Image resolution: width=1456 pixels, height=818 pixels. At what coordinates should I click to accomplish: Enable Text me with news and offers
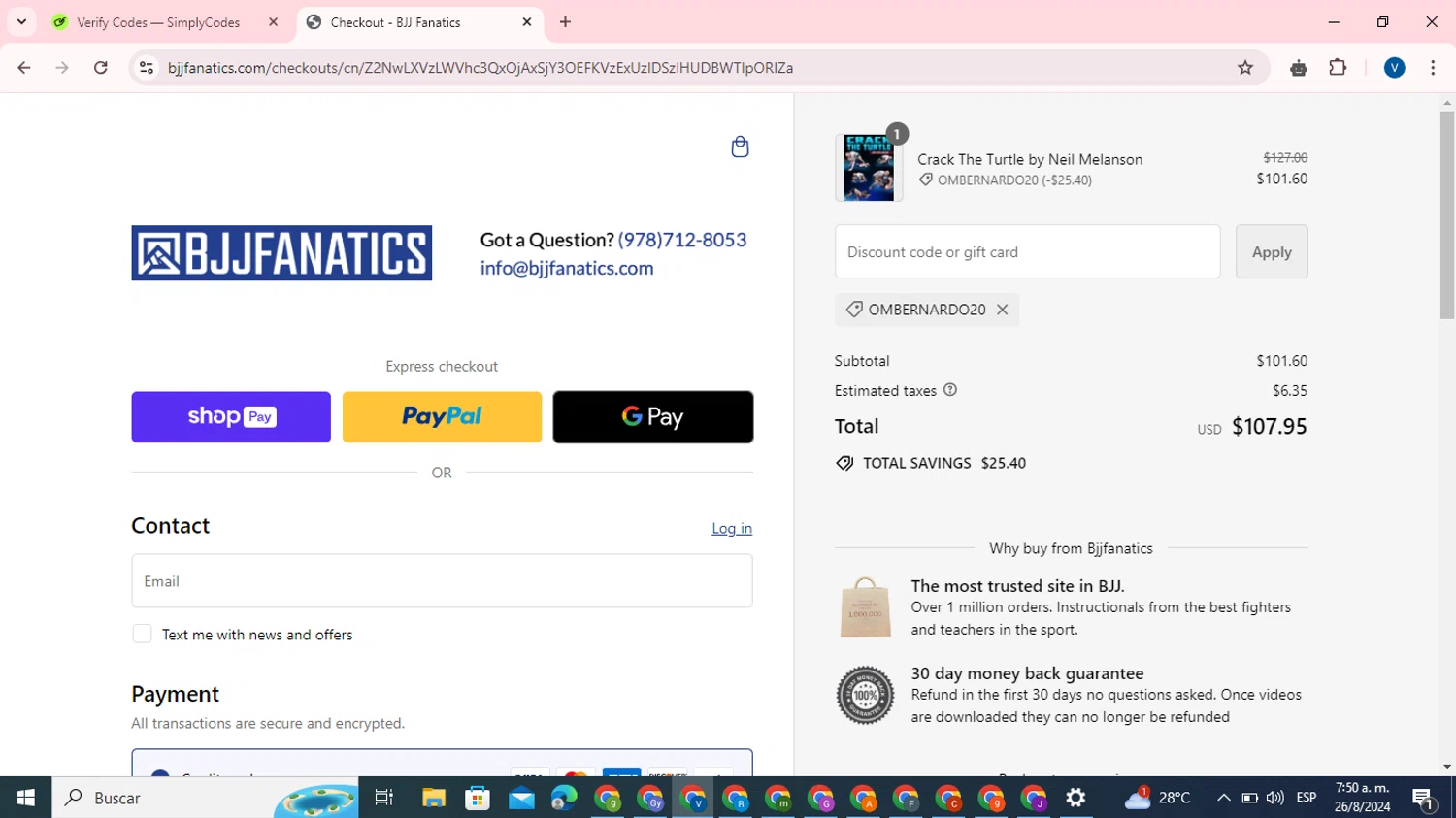(142, 634)
